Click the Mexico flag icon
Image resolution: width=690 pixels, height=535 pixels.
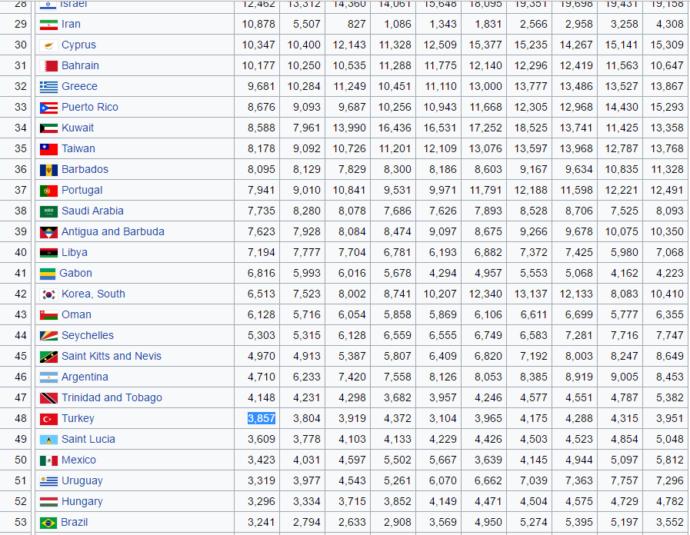[x=48, y=461]
